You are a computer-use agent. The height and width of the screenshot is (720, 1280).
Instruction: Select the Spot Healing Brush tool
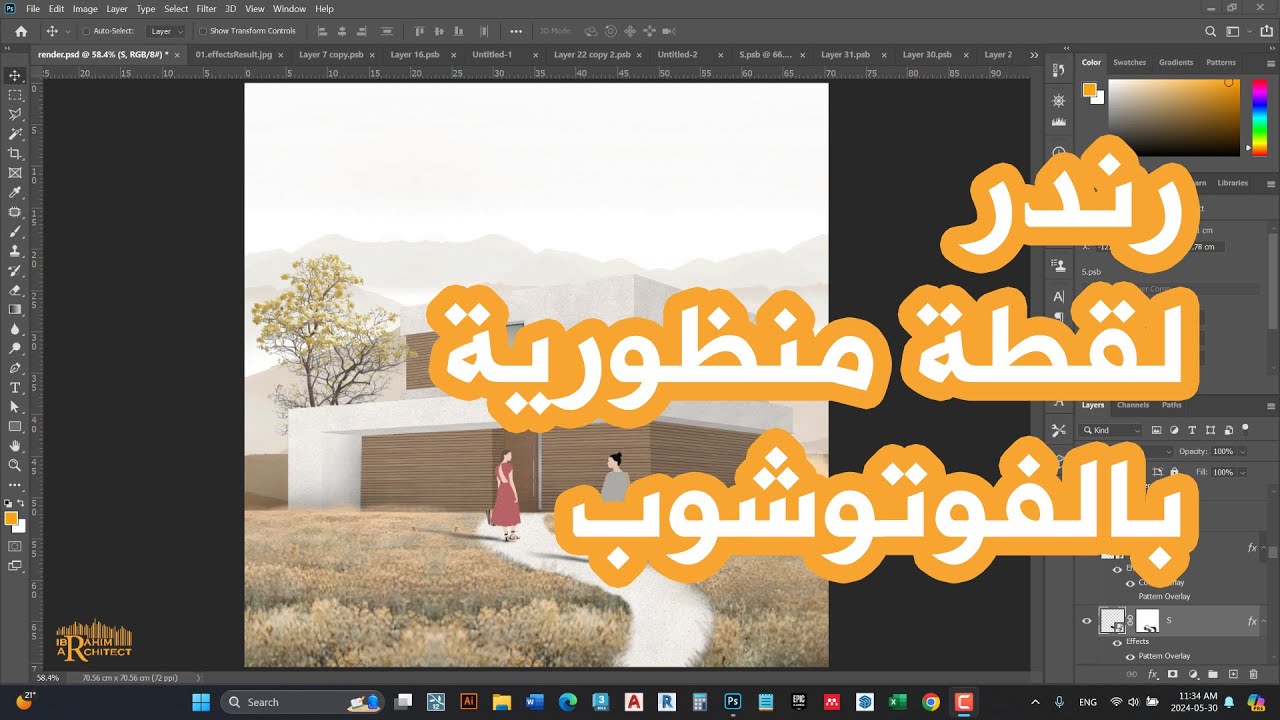[15, 212]
